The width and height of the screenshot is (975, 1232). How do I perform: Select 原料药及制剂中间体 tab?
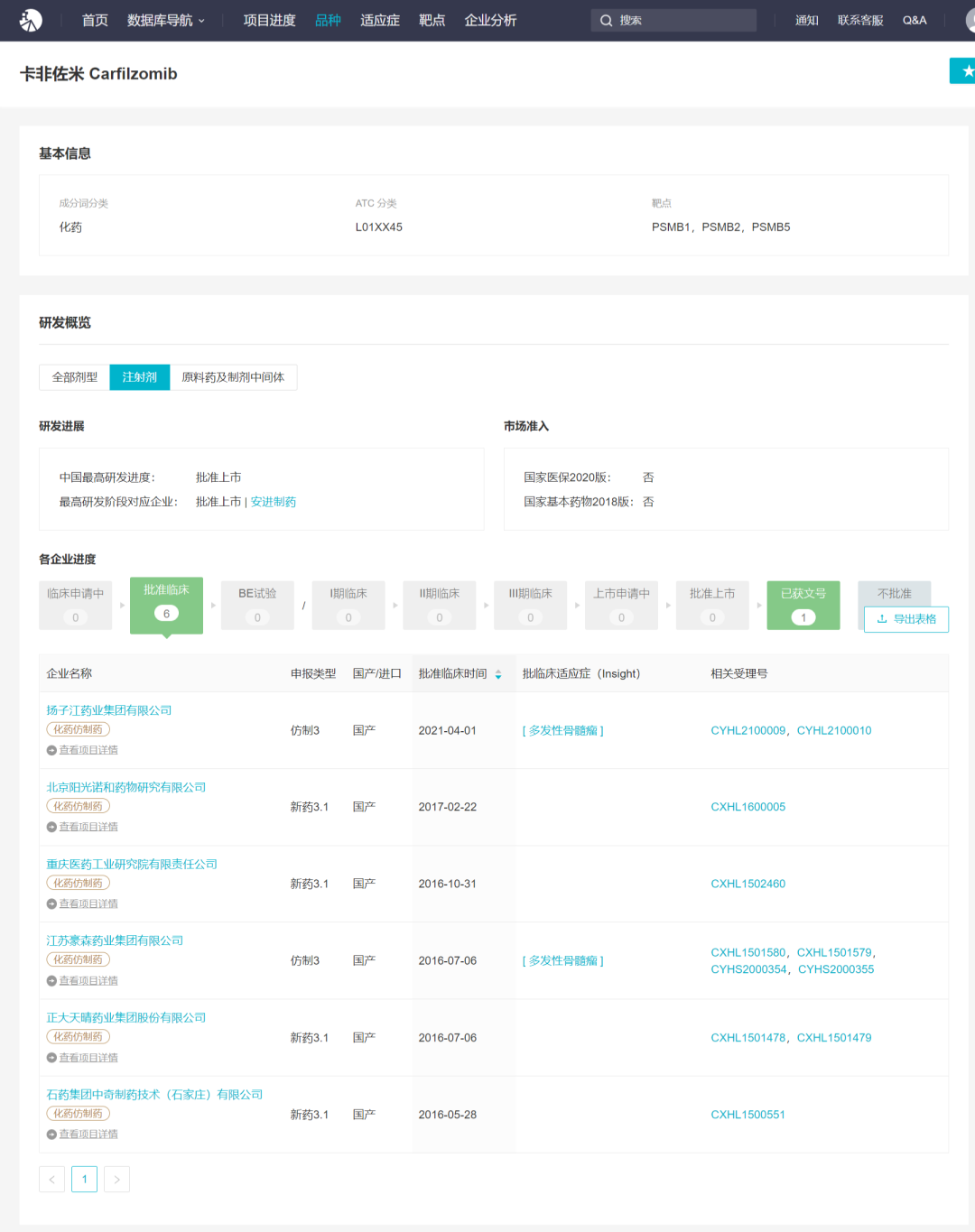tap(233, 377)
